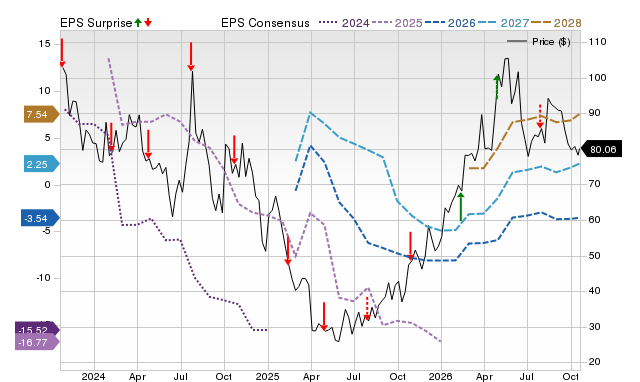Click the dark blue -3.54 value tag
Viewport: 640px width, 382px height.
coord(40,218)
